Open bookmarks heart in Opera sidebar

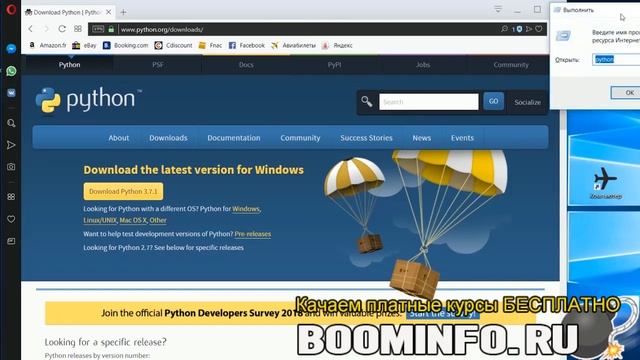tap(11, 219)
